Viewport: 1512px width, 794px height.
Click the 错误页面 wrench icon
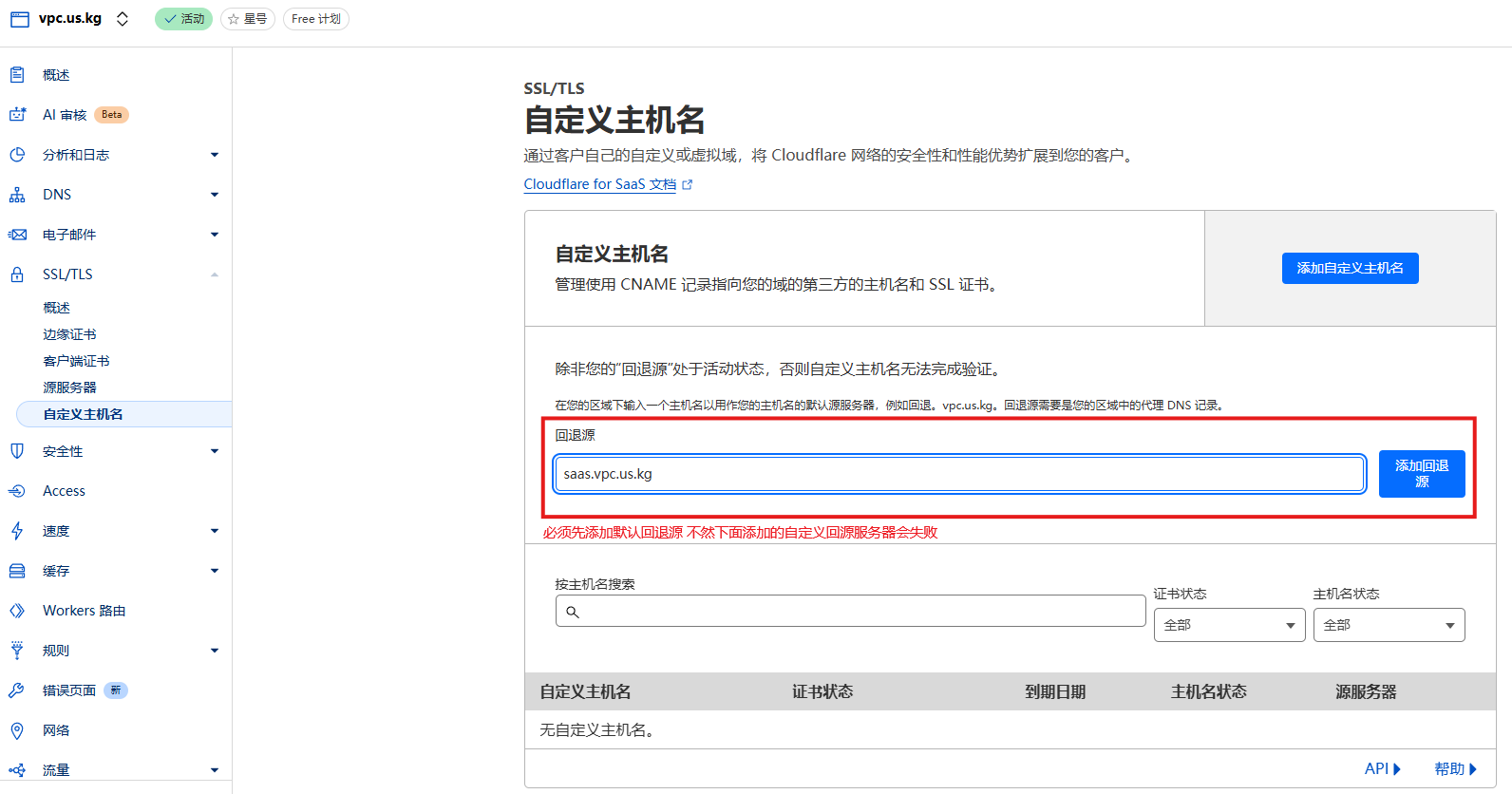pyautogui.click(x=17, y=690)
